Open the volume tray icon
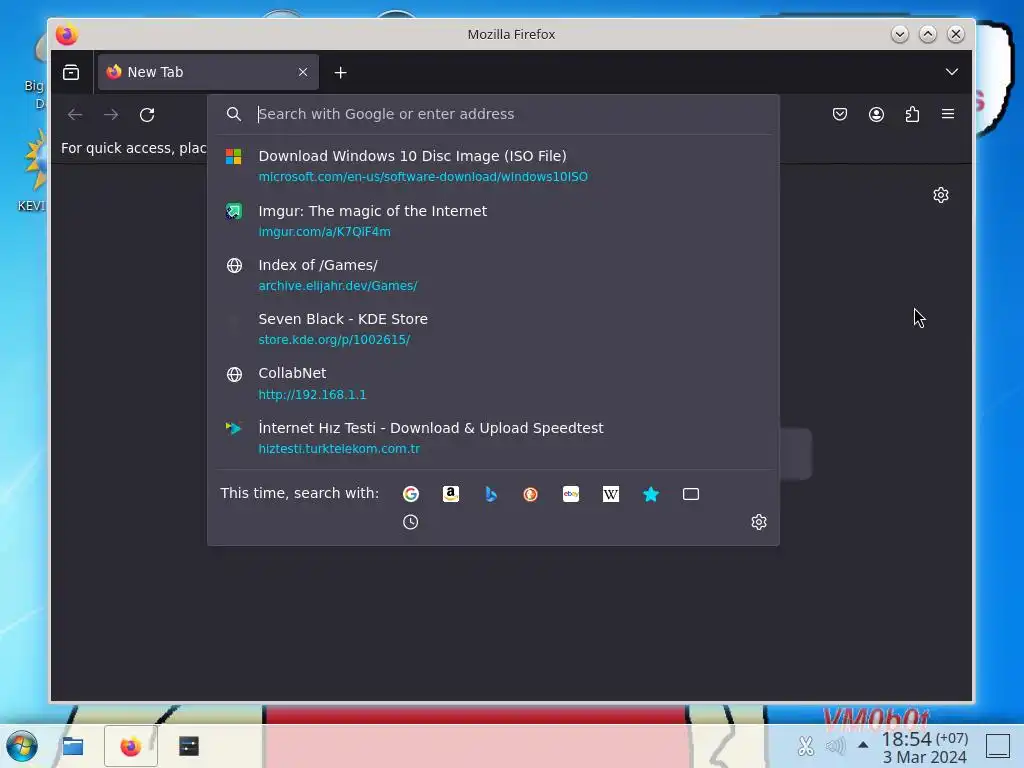Viewport: 1024px width, 768px height. pos(835,746)
